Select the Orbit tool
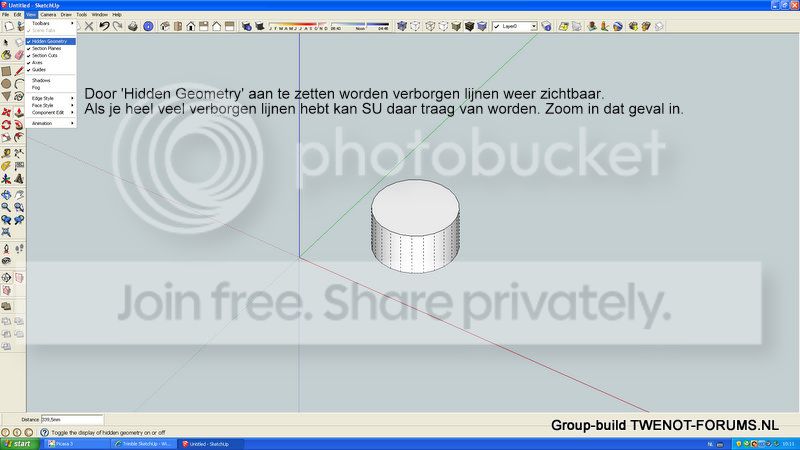 tap(6, 195)
